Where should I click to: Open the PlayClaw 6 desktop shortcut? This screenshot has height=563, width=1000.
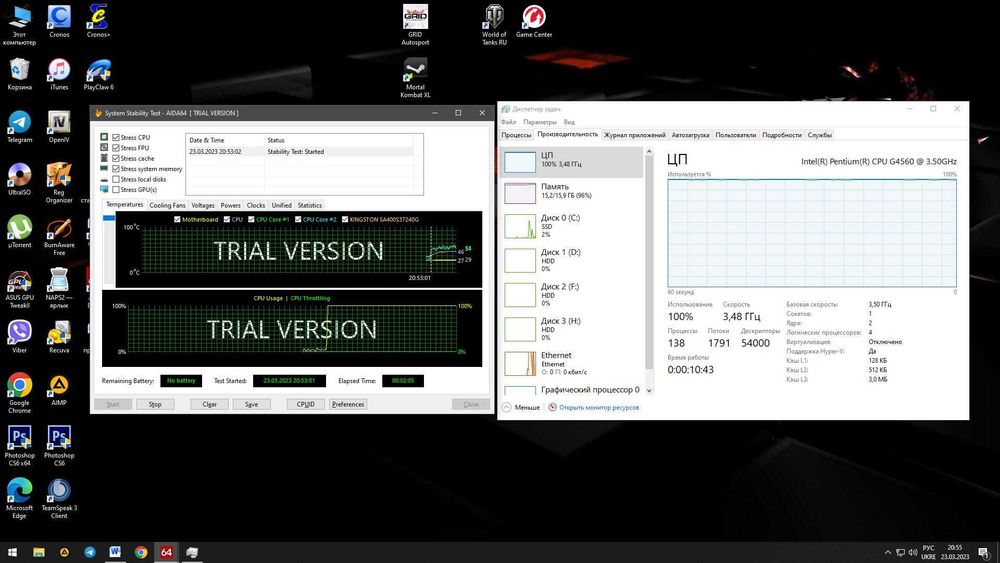(x=98, y=74)
